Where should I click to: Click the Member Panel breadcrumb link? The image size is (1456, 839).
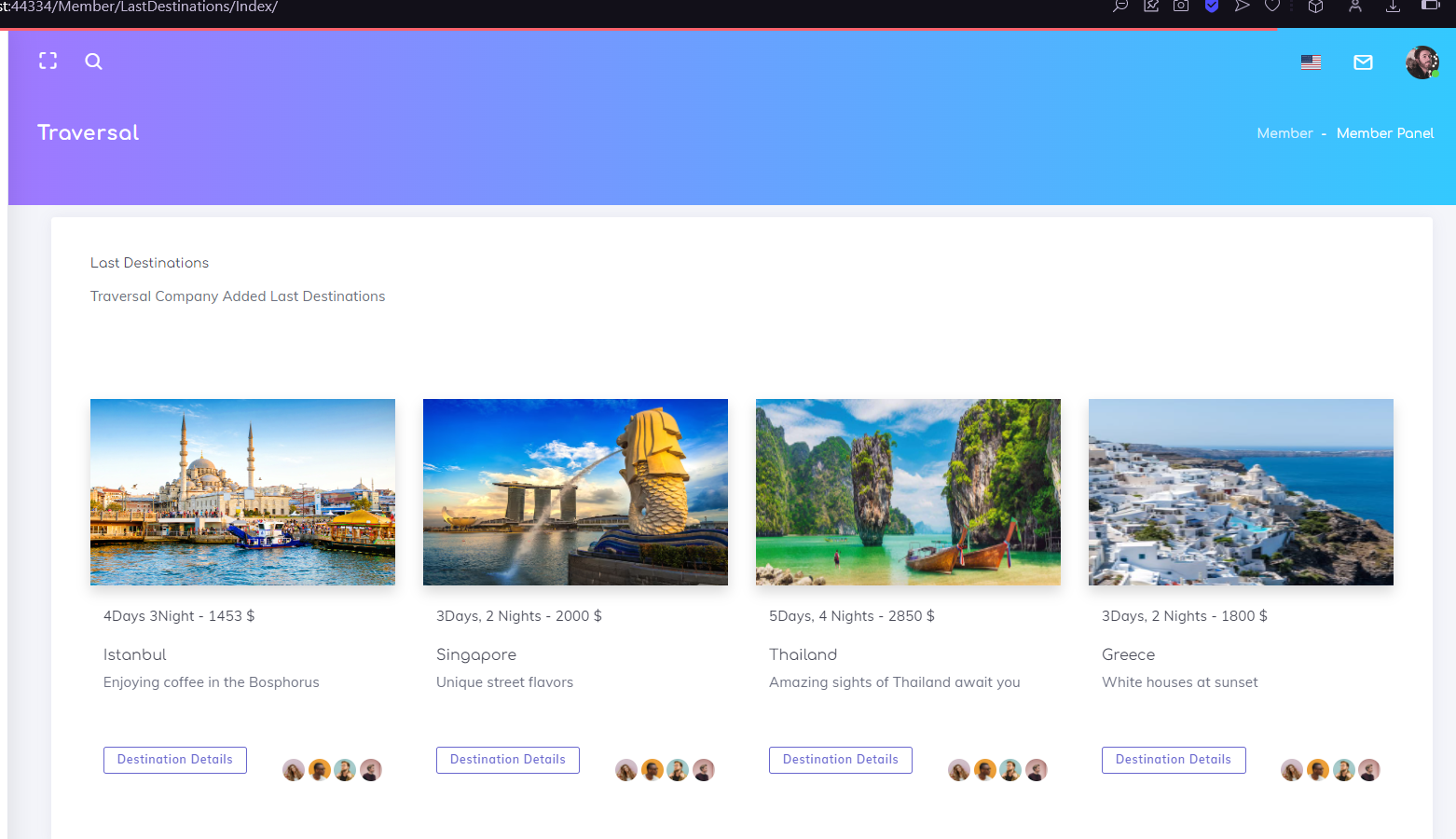(x=1385, y=133)
